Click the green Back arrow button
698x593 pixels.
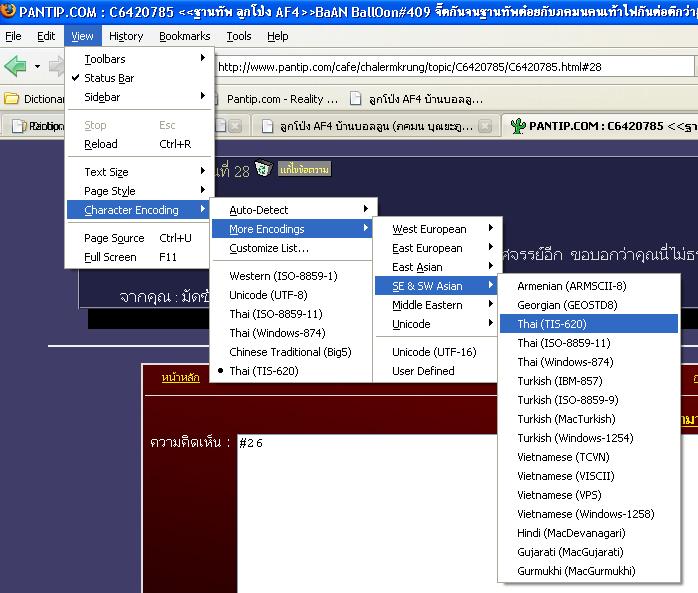(15, 67)
